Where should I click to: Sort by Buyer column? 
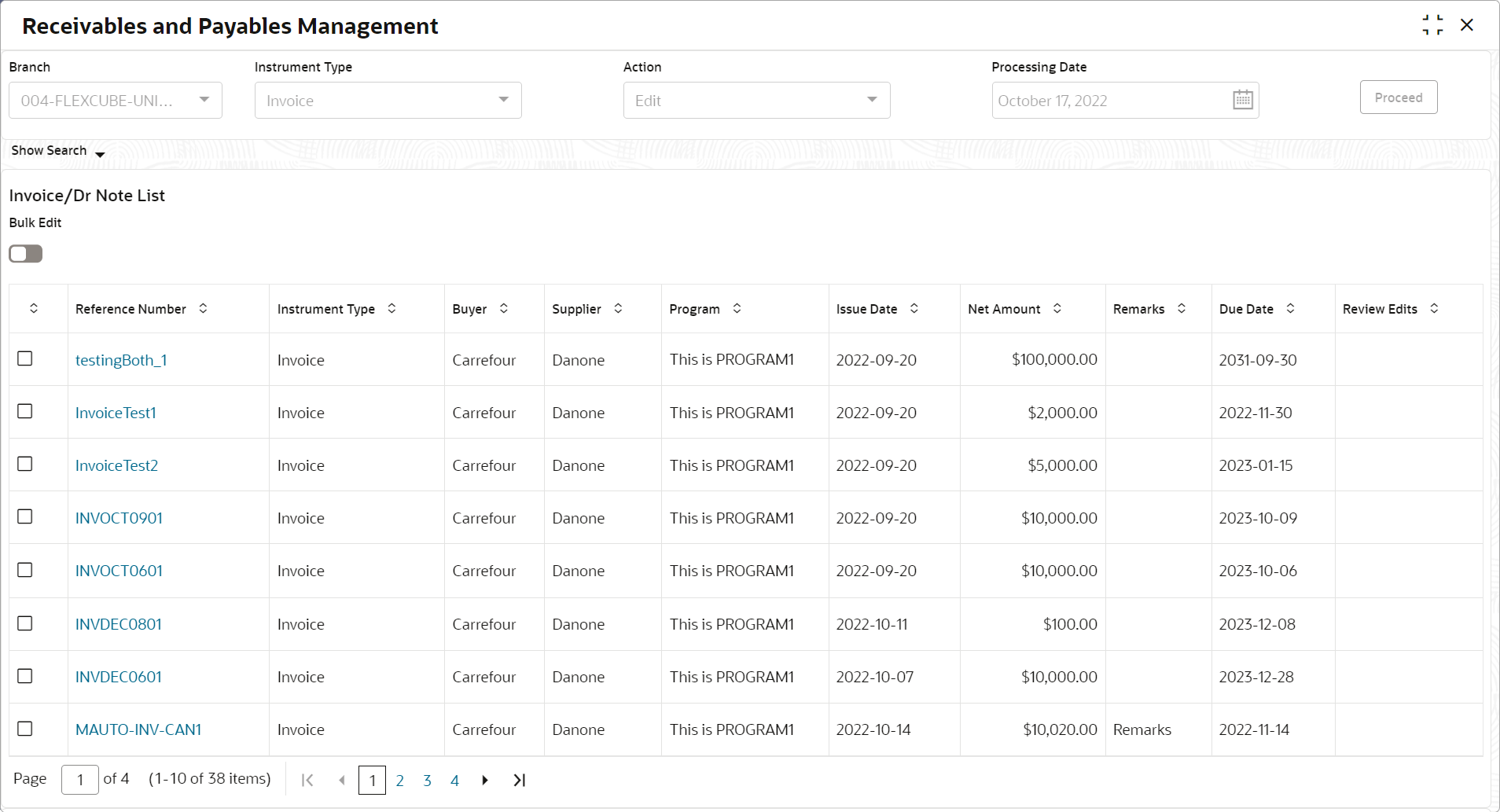pyautogui.click(x=504, y=308)
